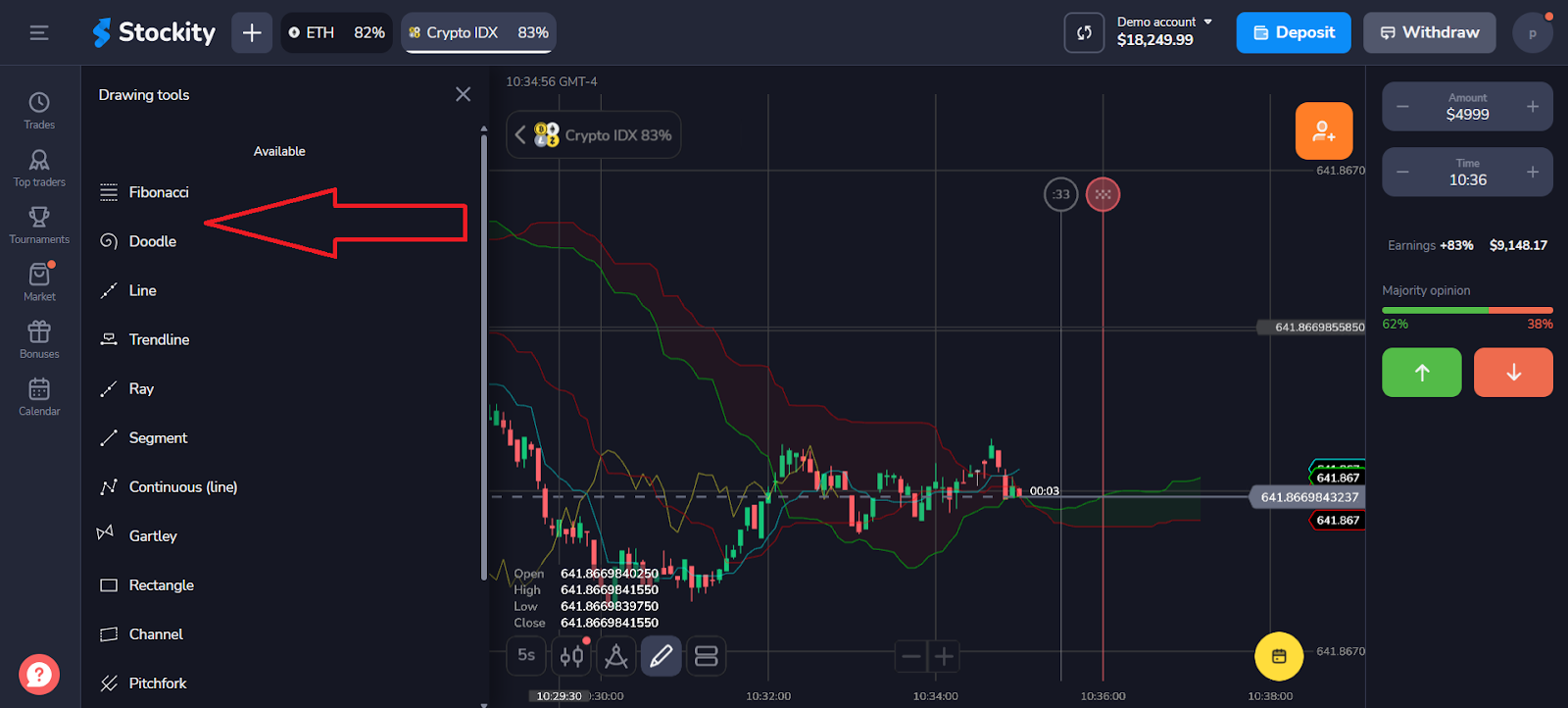The width and height of the screenshot is (1568, 708).
Task: Open the candlestick chart type selector
Action: click(x=571, y=656)
